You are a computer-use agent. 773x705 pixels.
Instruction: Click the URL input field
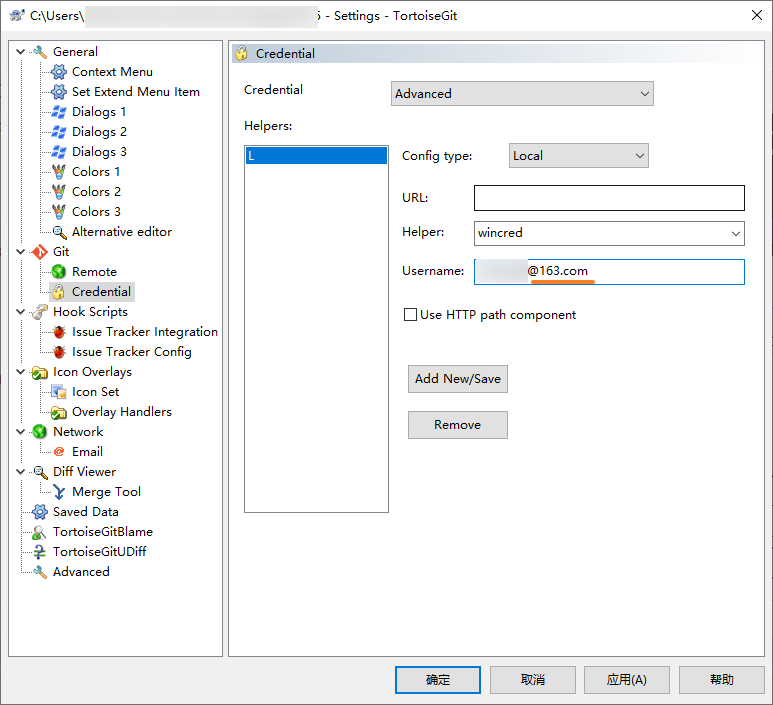(x=609, y=198)
